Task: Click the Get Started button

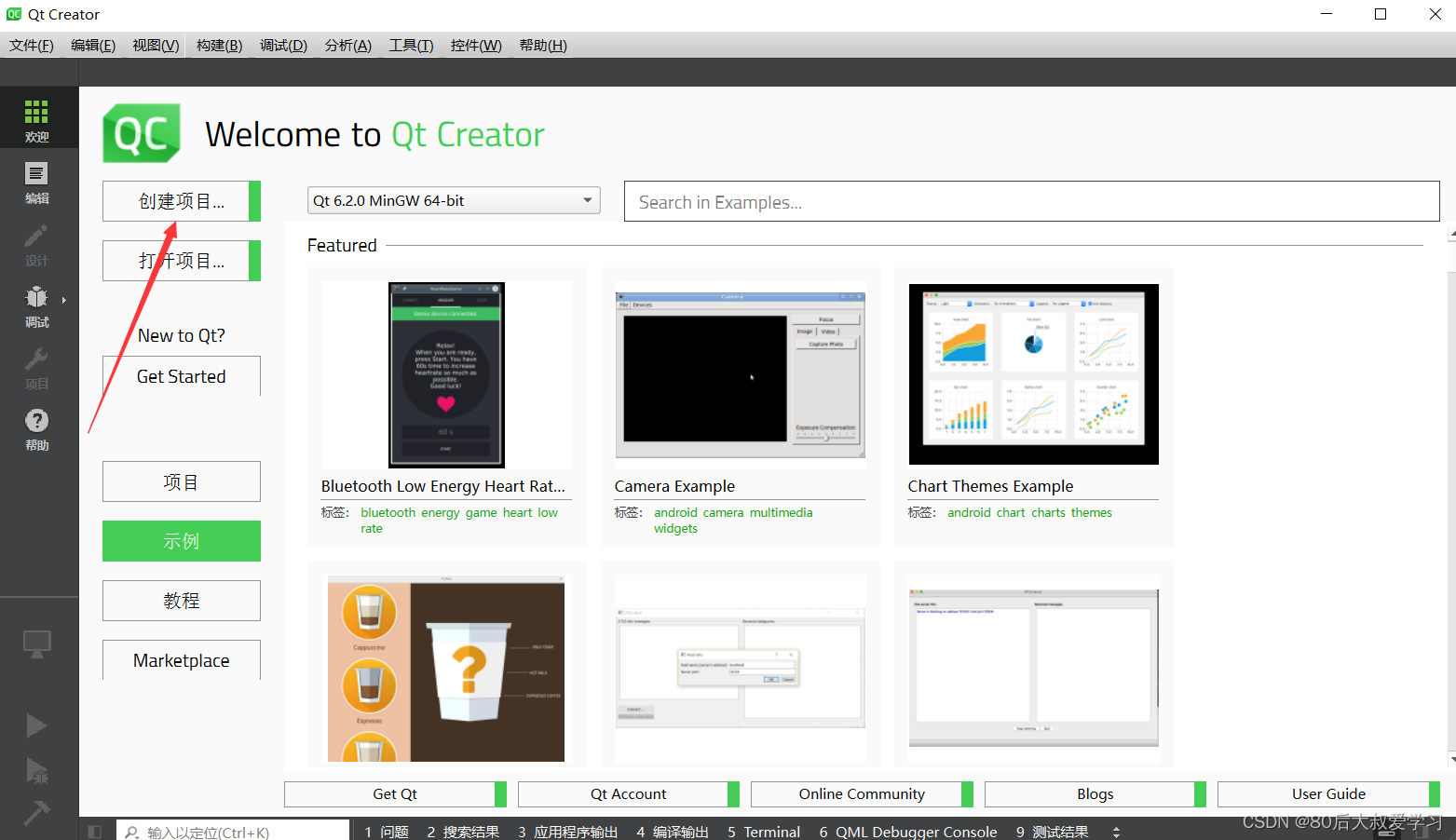Action: [182, 376]
